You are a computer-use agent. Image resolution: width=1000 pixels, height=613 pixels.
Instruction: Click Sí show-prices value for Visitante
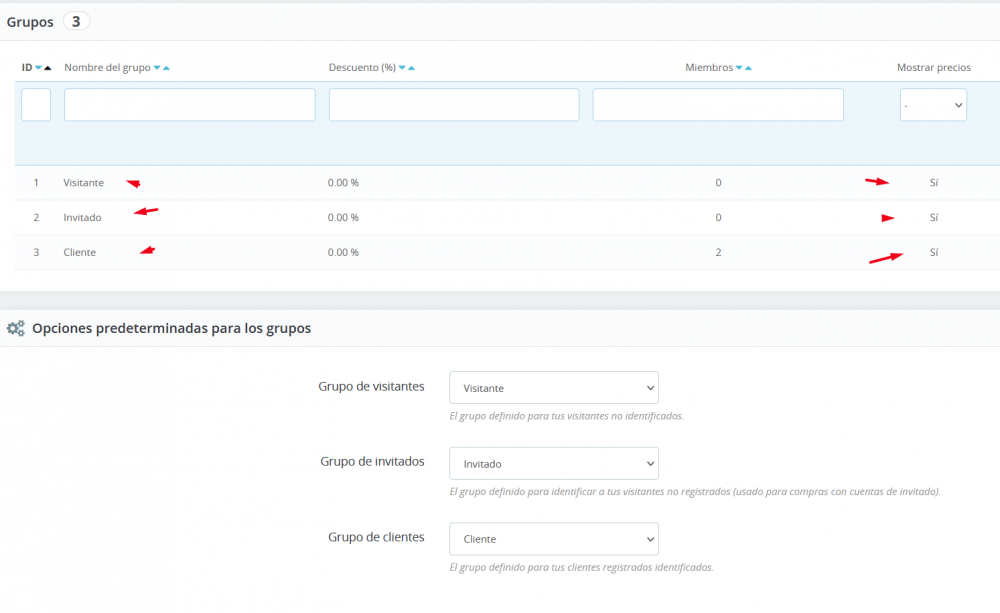coord(934,183)
